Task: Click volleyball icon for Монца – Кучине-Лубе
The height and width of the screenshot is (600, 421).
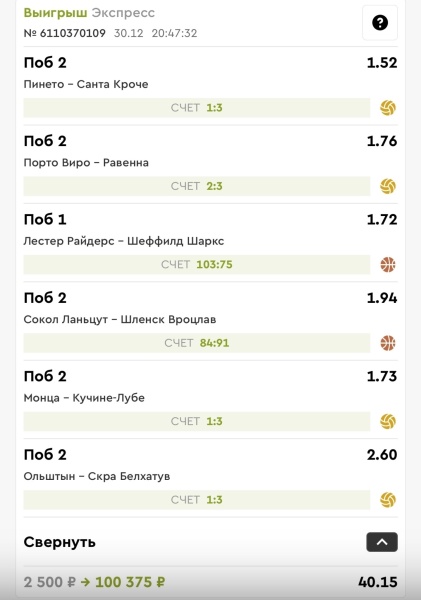Action: click(388, 422)
